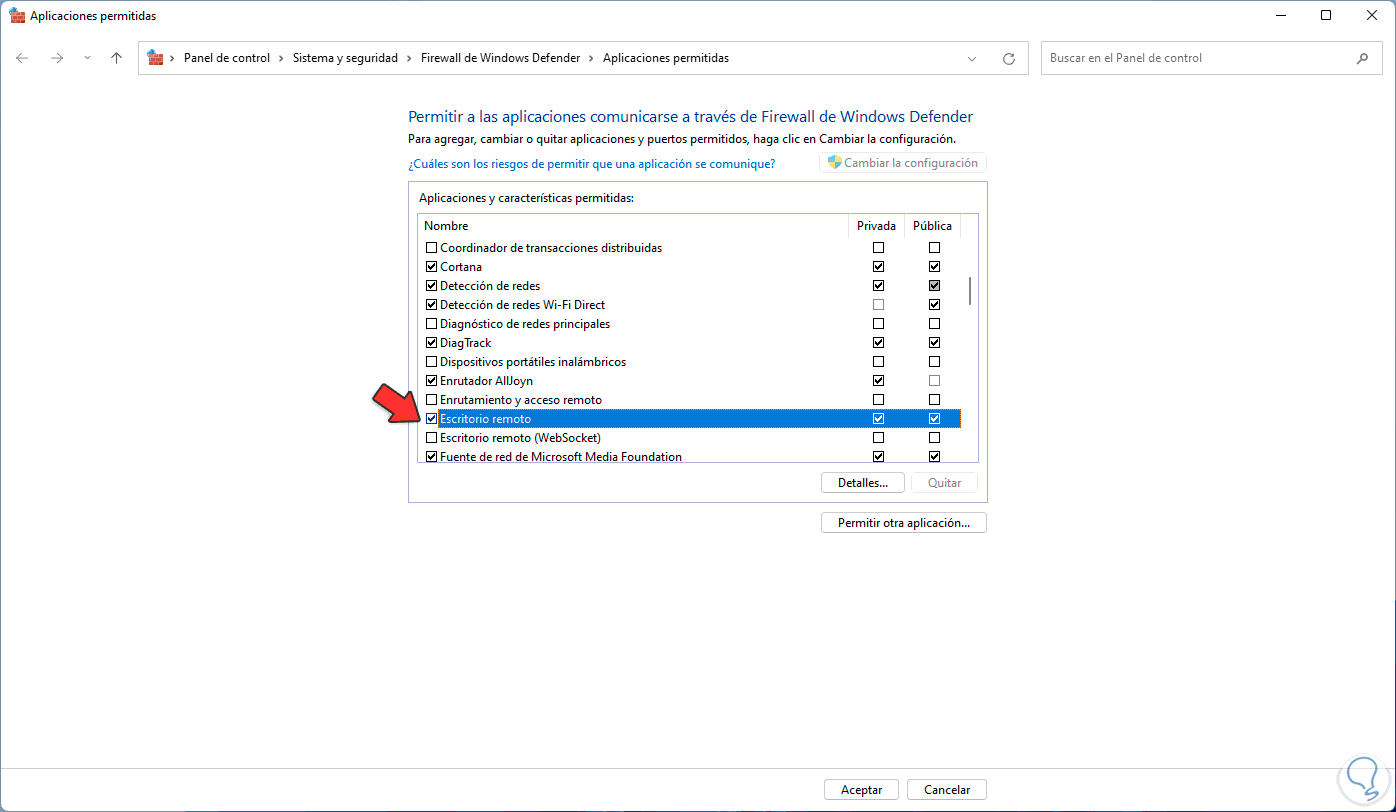1396x812 pixels.
Task: Toggle Privada checkbox for Enrutador AllJoyn
Action: 878,381
